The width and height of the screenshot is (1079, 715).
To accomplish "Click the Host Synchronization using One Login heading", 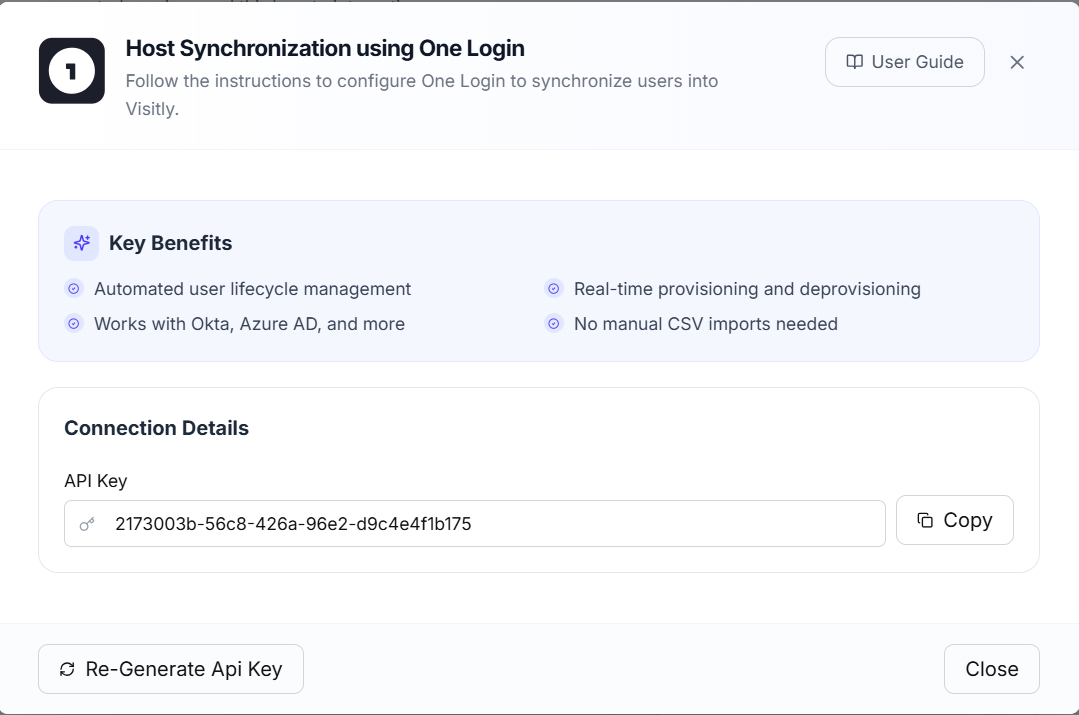I will click(x=325, y=48).
